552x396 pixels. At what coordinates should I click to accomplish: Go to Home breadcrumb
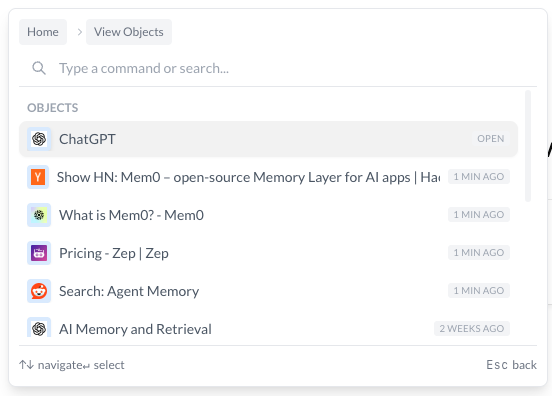[x=43, y=32]
